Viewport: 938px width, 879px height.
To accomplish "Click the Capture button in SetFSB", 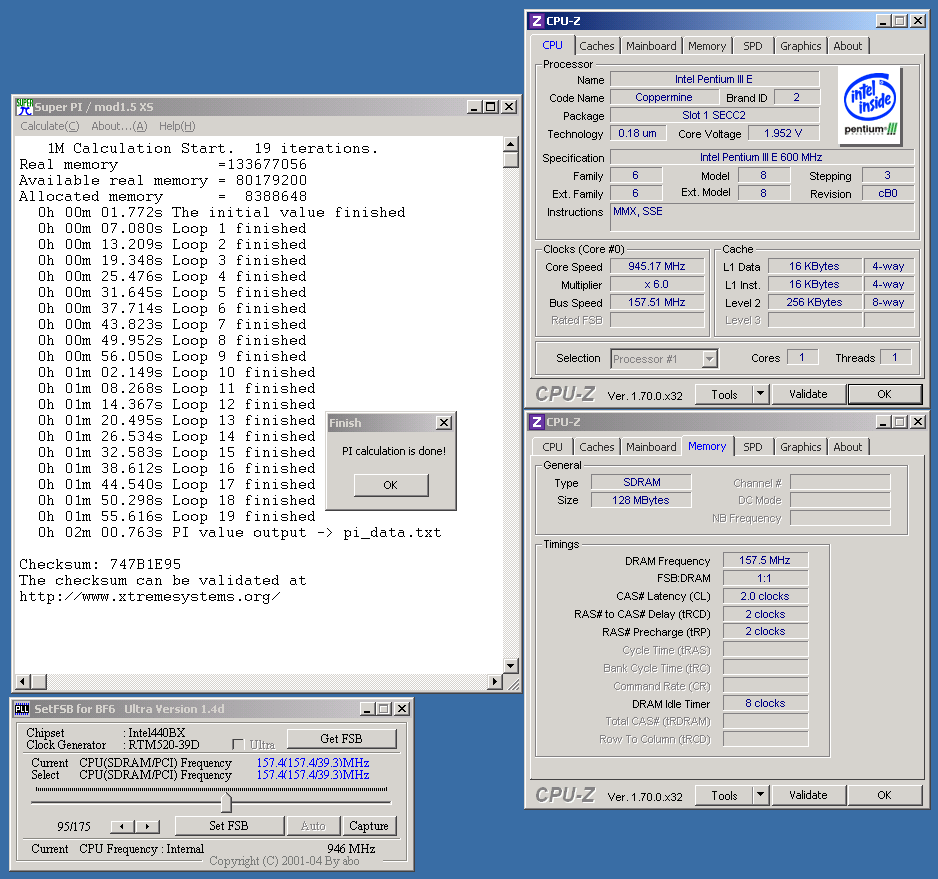I will [x=368, y=826].
